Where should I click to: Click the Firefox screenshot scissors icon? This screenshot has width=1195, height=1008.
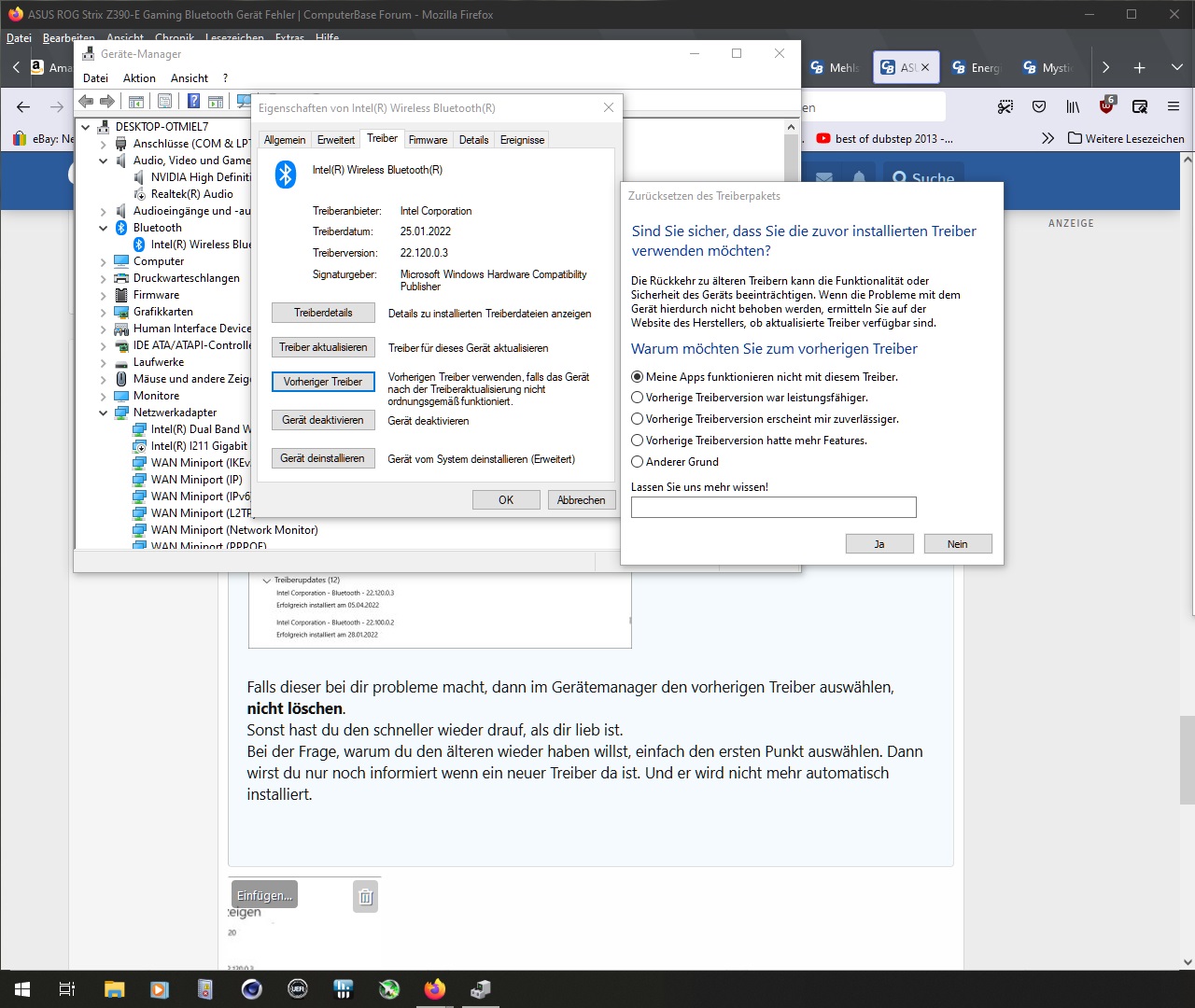(x=1005, y=107)
